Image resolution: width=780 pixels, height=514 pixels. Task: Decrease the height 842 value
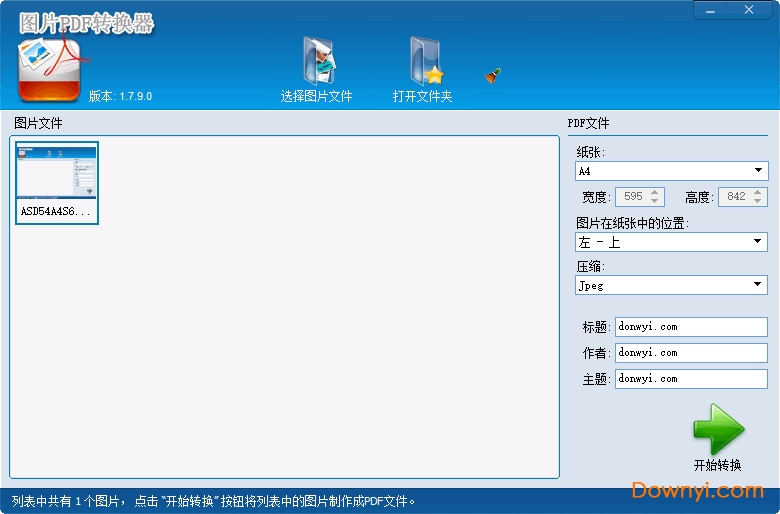click(757, 201)
